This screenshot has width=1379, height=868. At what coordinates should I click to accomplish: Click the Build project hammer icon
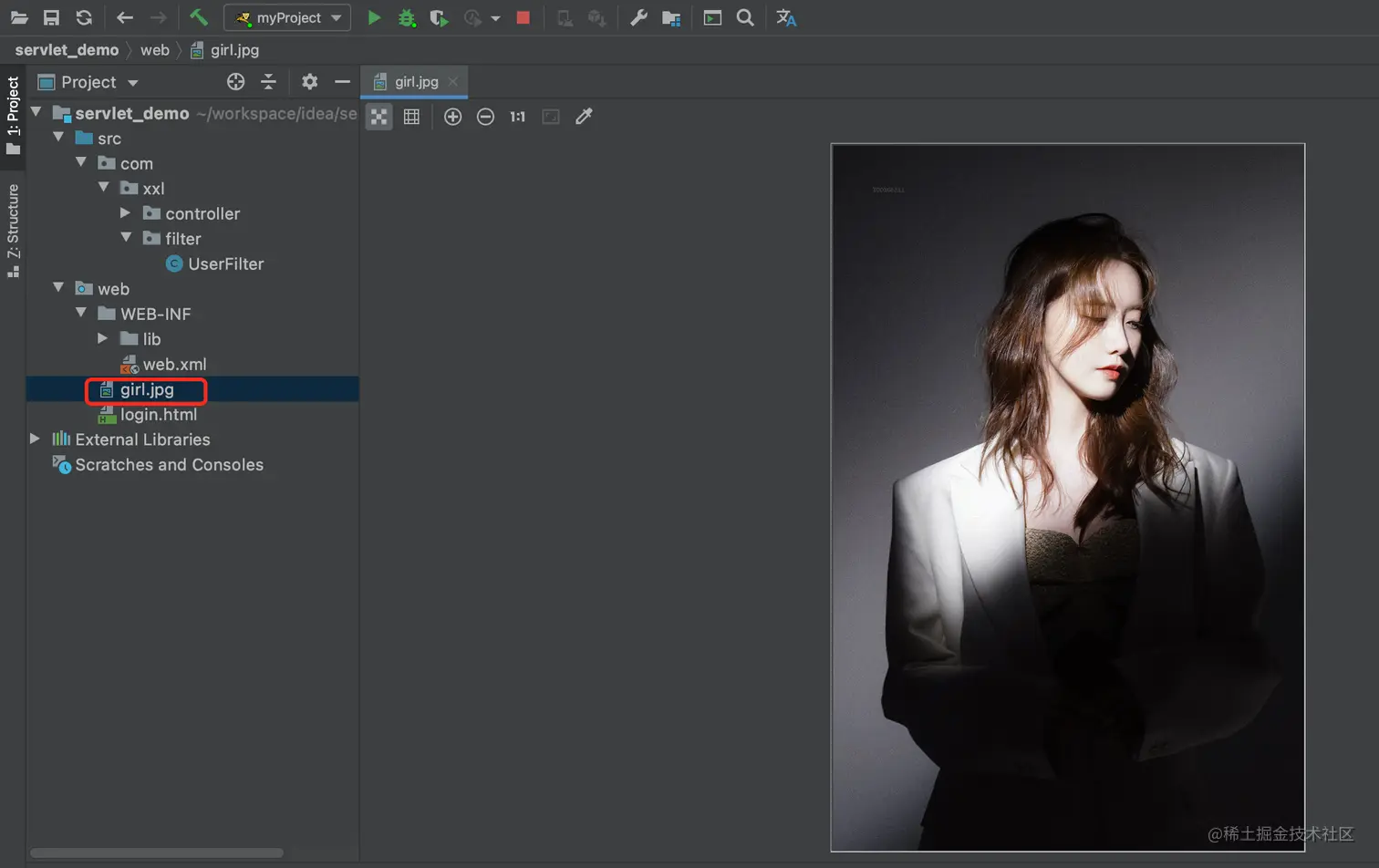point(198,17)
